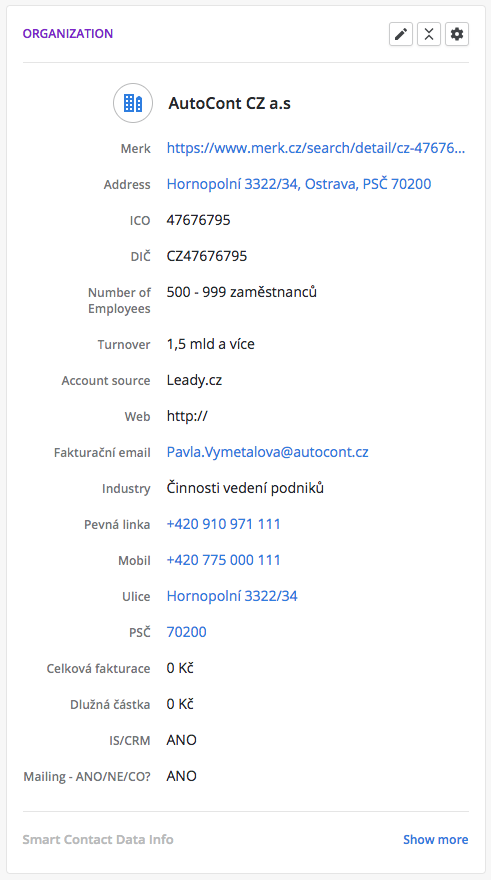Call mobile +420 775 000 111

(x=223, y=560)
